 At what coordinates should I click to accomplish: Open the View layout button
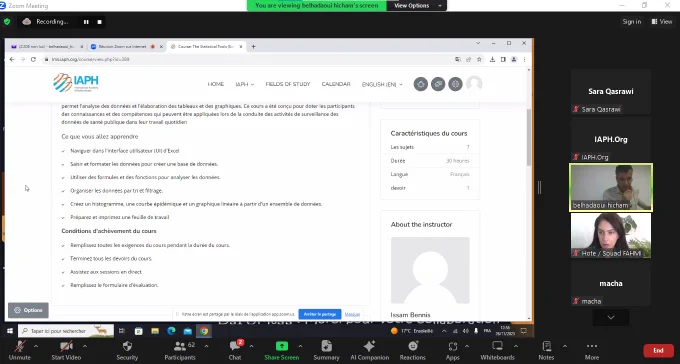662,22
